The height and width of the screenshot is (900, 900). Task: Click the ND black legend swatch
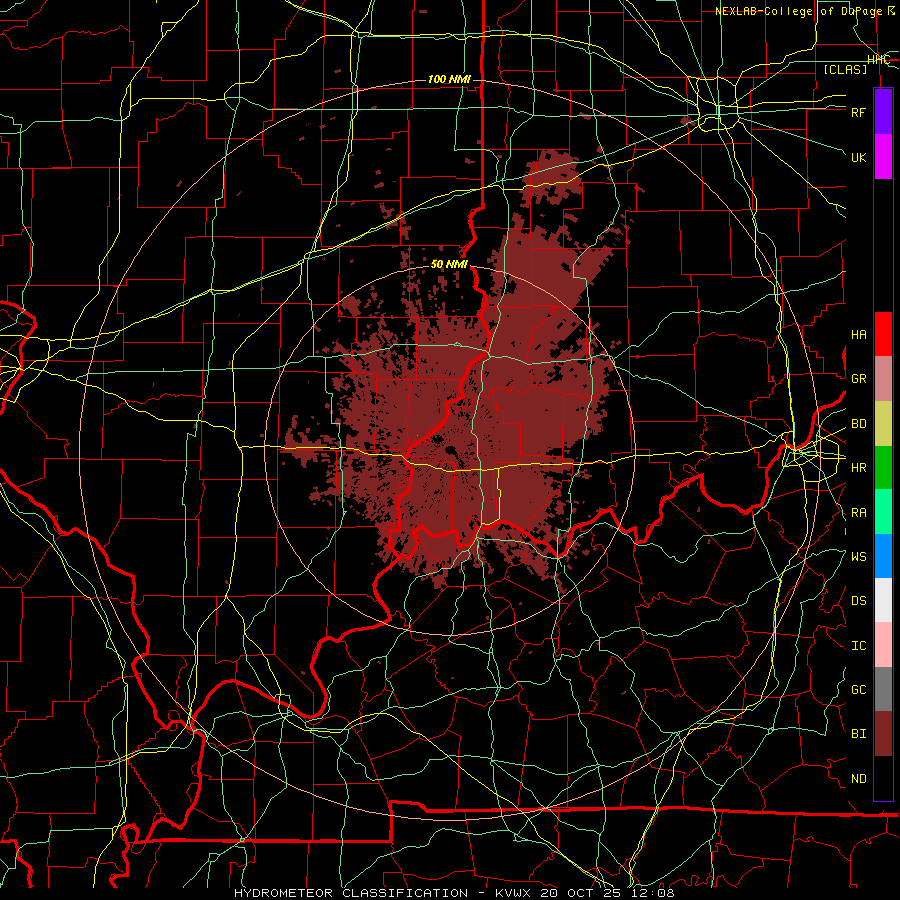tap(883, 778)
